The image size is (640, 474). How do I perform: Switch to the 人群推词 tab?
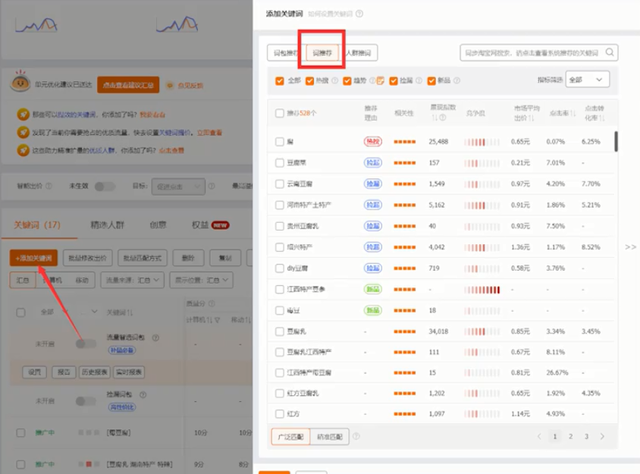[x=359, y=53]
